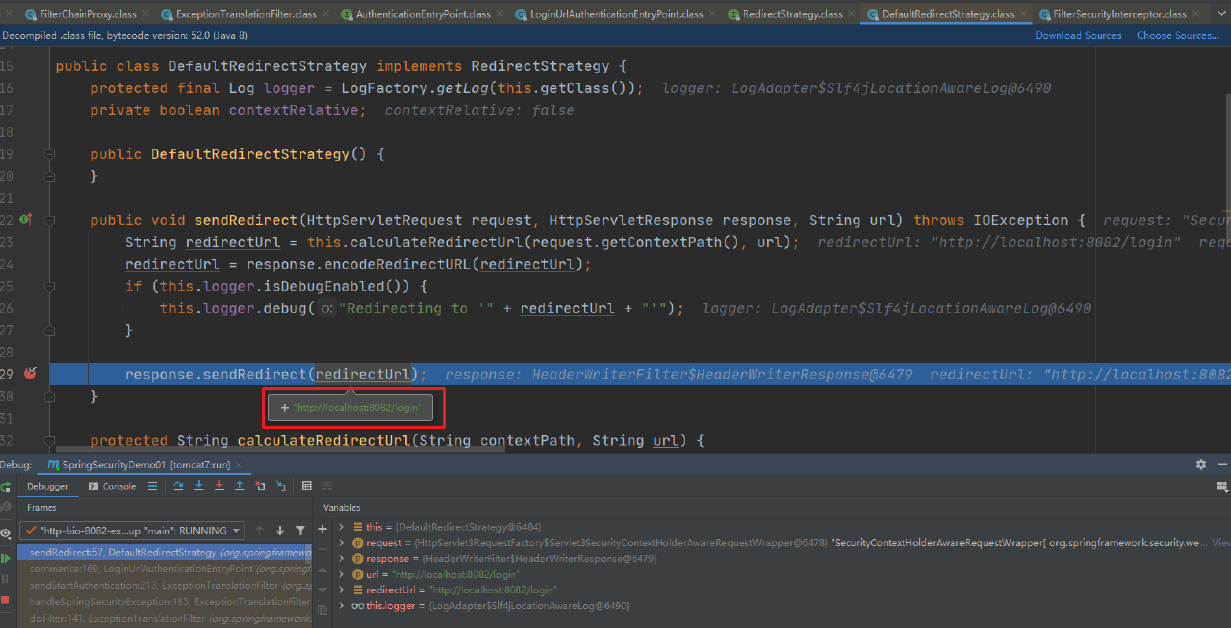Select the sendStartAuthentication:213 stack frame
The width and height of the screenshot is (1231, 628).
coord(165,585)
